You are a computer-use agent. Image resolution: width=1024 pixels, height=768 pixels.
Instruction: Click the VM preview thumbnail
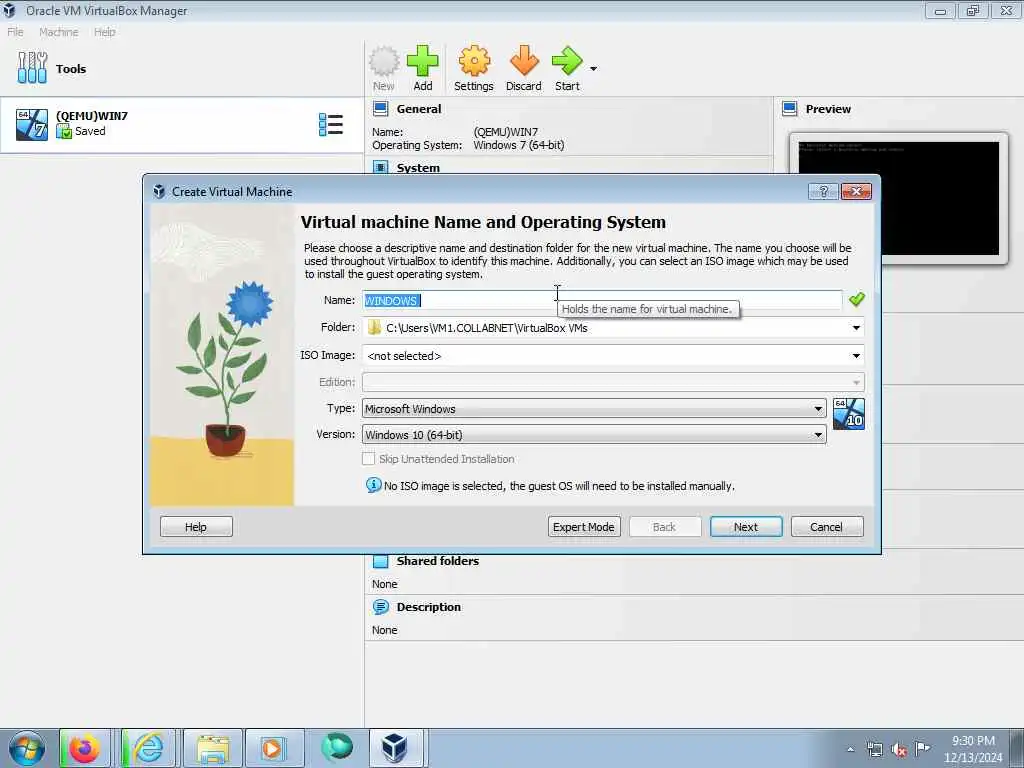coord(899,198)
